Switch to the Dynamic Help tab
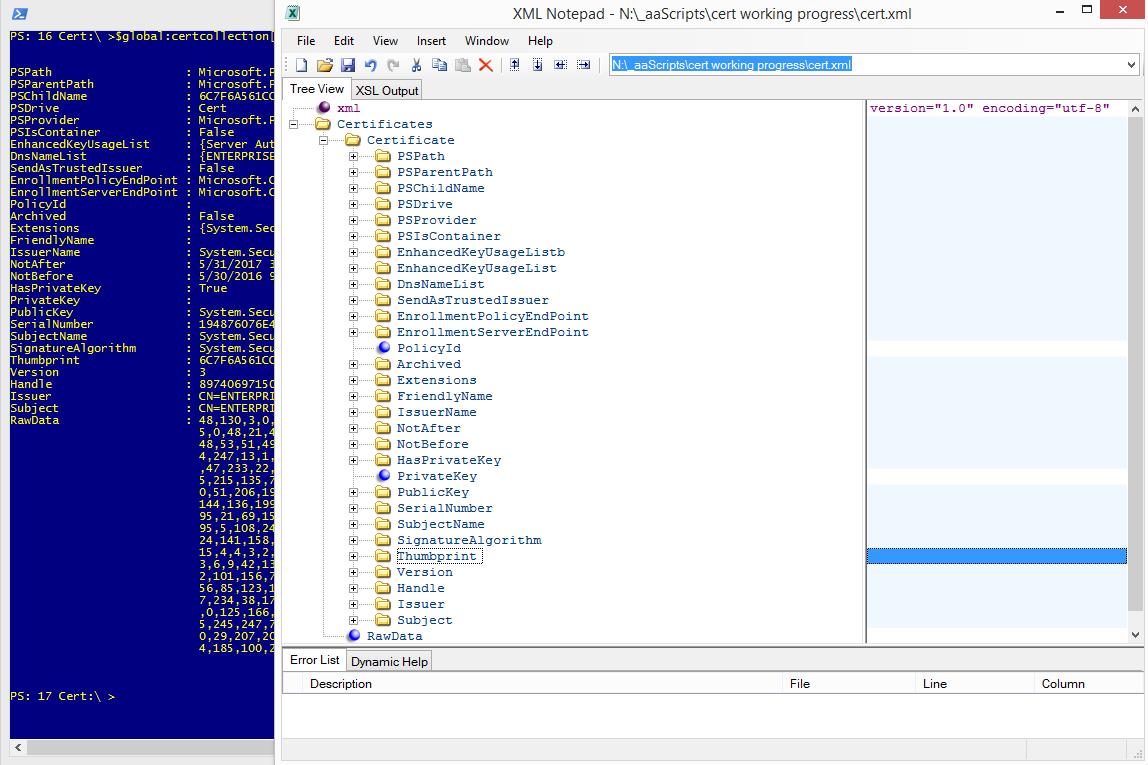 pyautogui.click(x=389, y=661)
